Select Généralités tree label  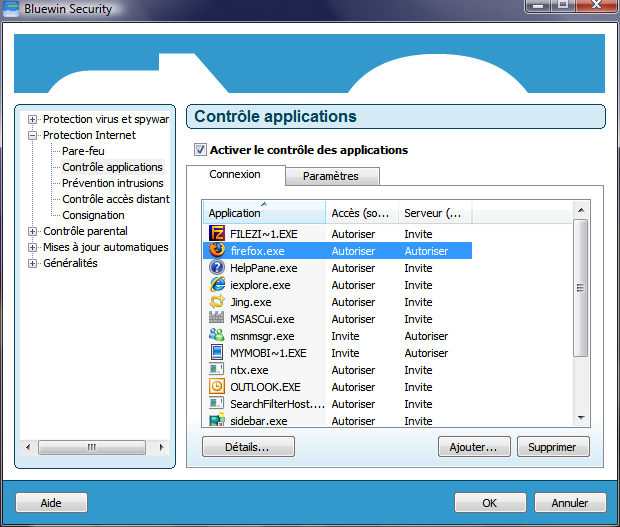tap(70, 263)
